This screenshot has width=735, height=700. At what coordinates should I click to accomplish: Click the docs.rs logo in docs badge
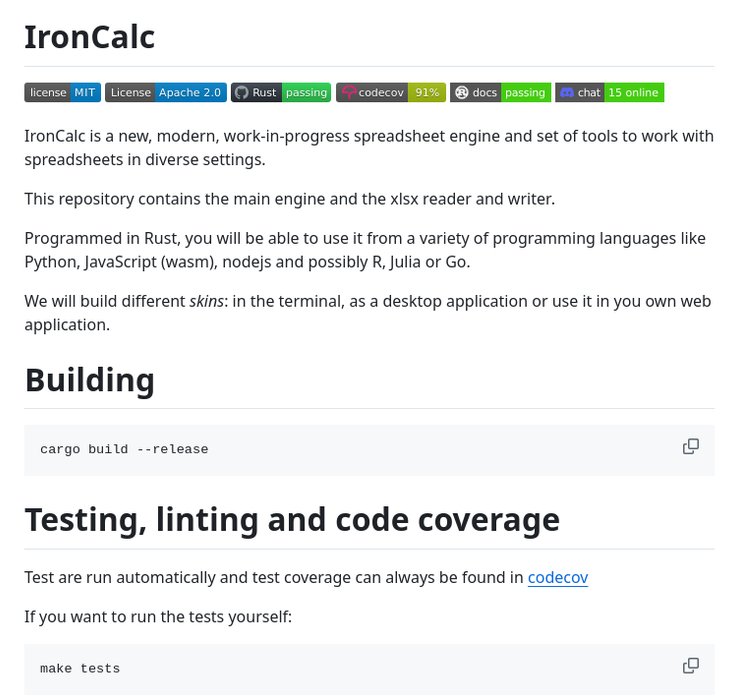[462, 92]
